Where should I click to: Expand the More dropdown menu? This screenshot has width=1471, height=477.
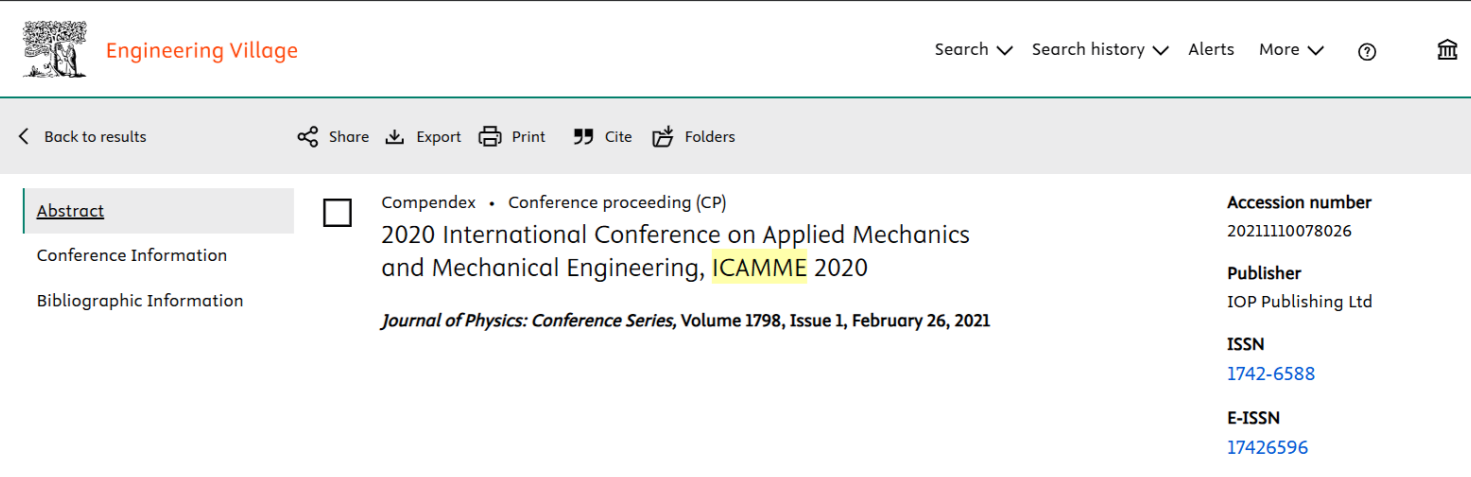[1290, 50]
